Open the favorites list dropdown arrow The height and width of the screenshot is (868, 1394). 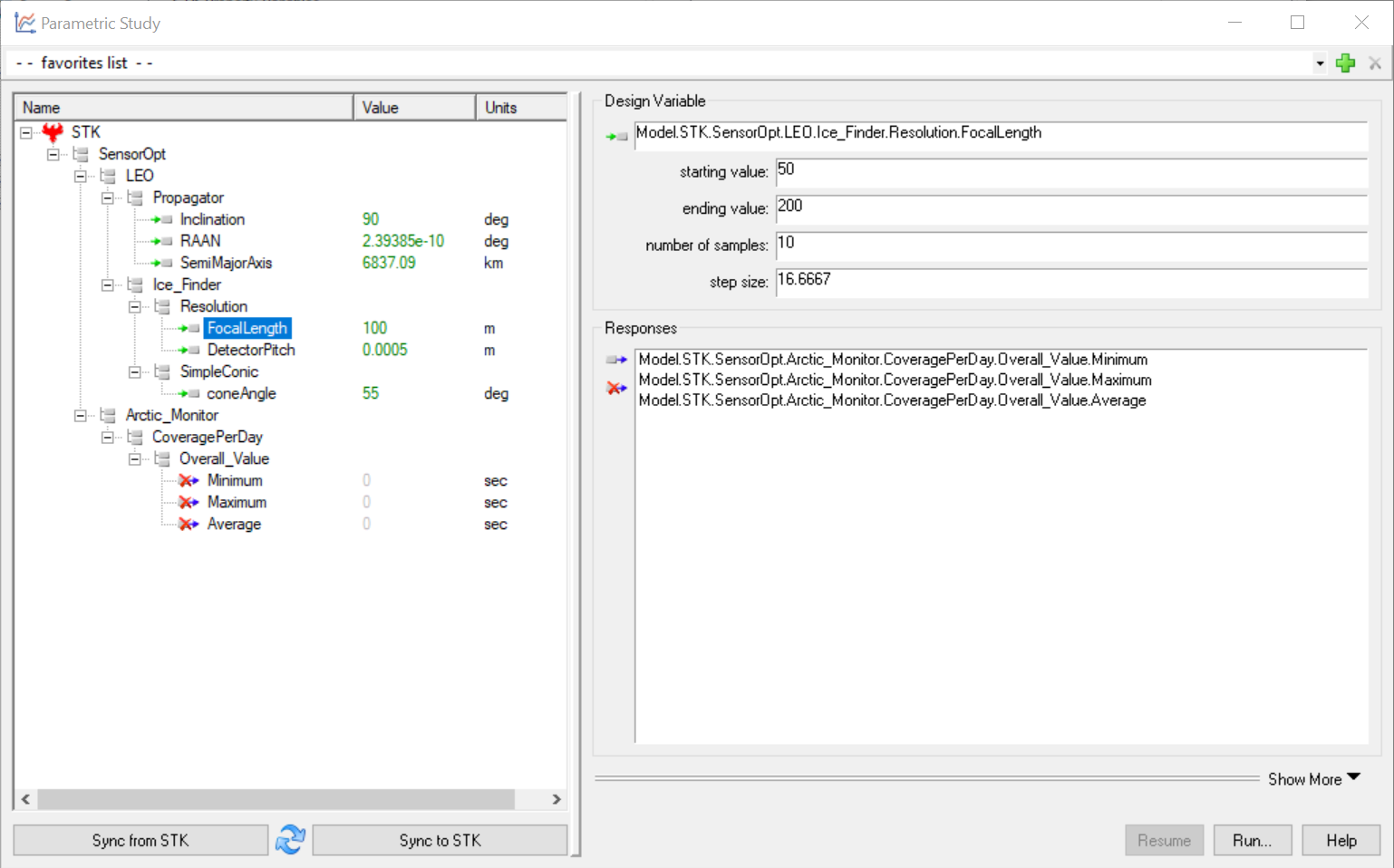[x=1320, y=63]
